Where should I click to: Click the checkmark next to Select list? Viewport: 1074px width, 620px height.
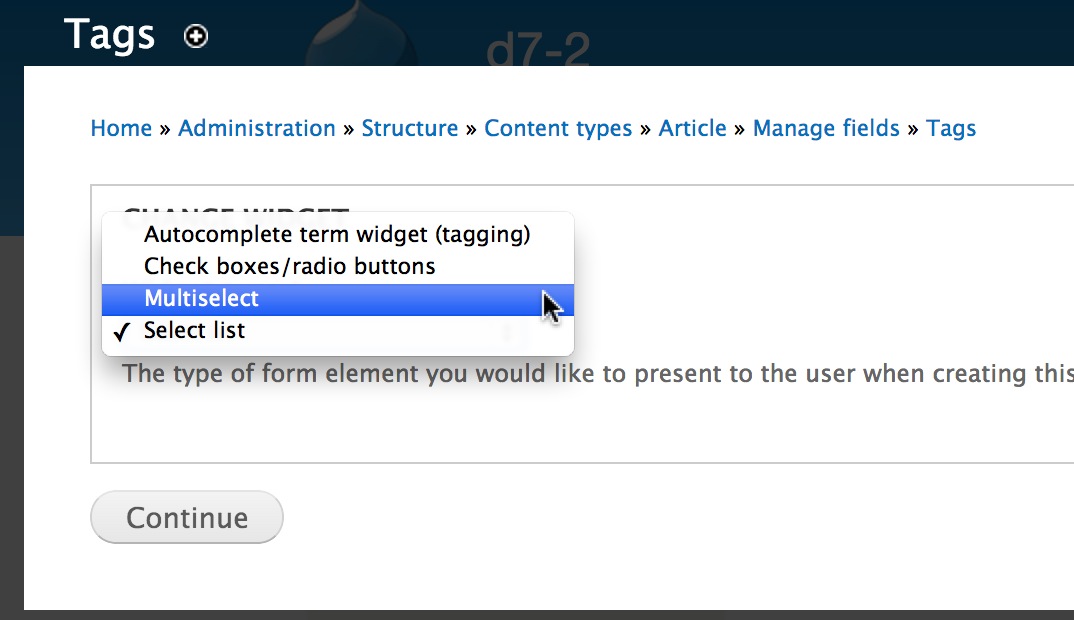[121, 332]
